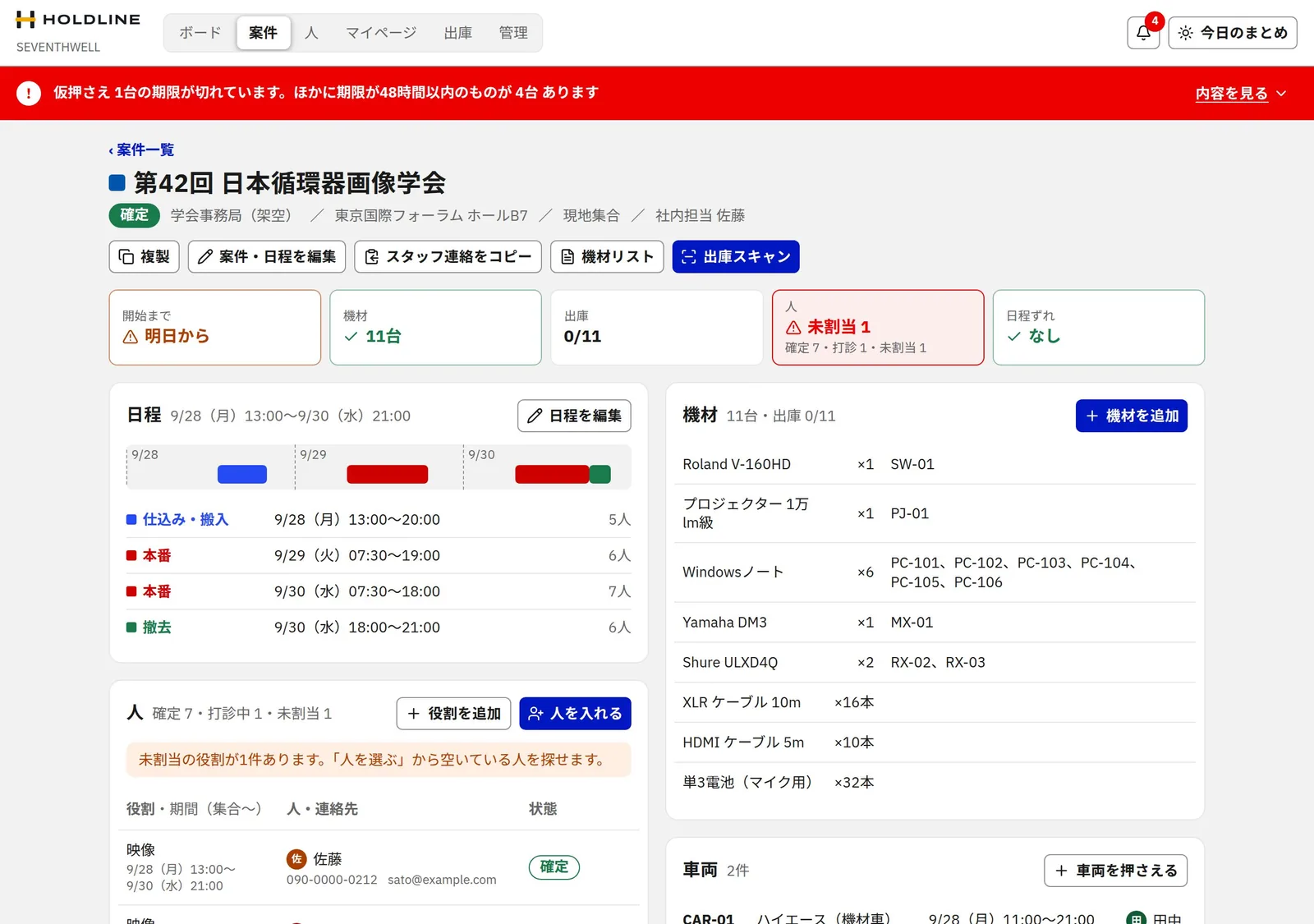Click the blue 9/28 timeline bar
This screenshot has width=1314, height=924.
point(242,474)
